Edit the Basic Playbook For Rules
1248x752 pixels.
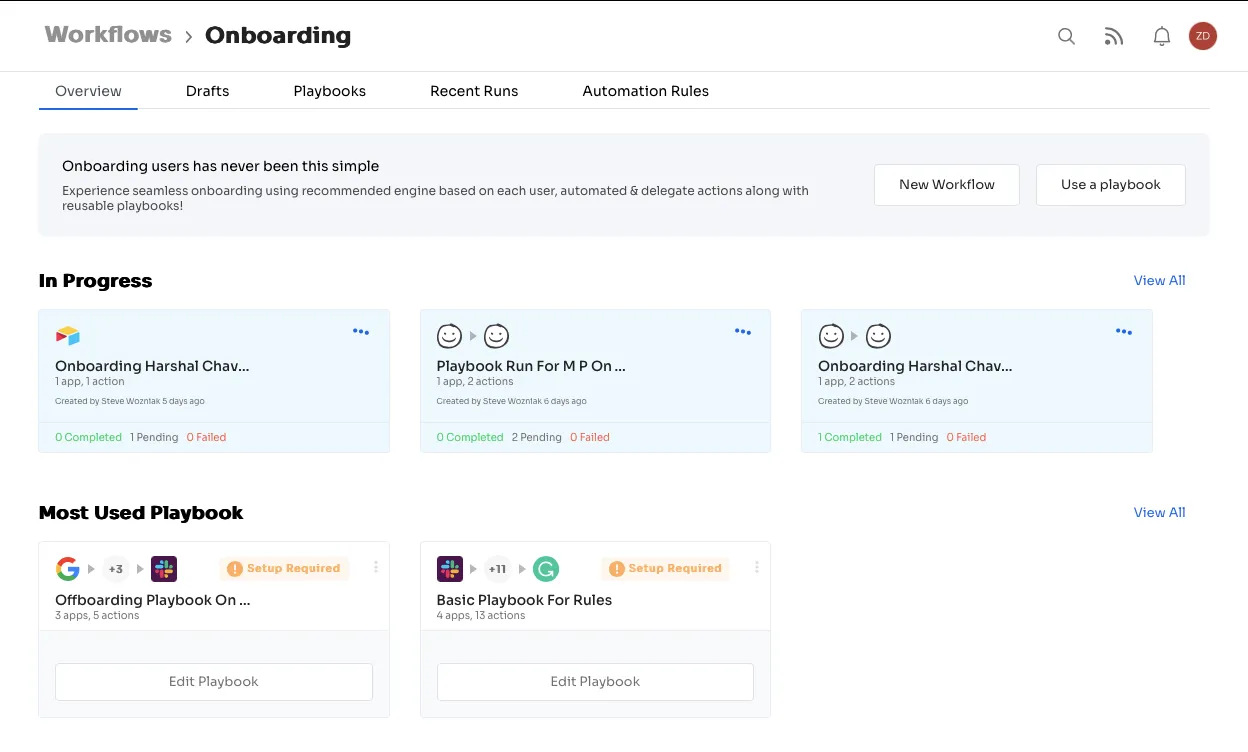pyautogui.click(x=595, y=682)
